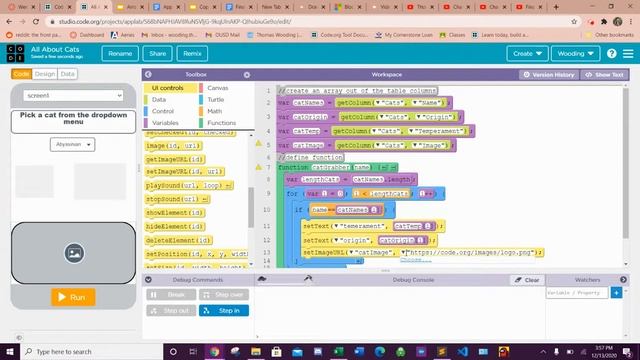The height and width of the screenshot is (360, 640).
Task: Clear the Debug Console
Action: [x=527, y=280]
